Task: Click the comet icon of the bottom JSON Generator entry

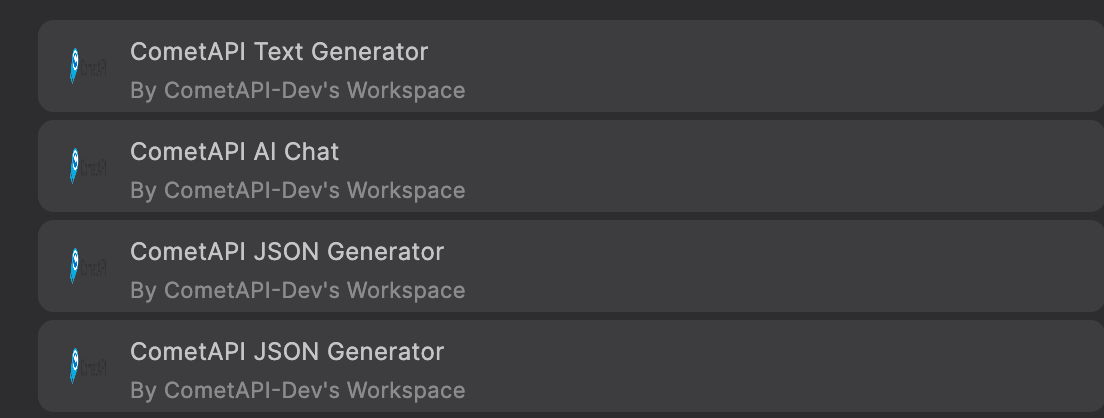Action: coord(75,365)
